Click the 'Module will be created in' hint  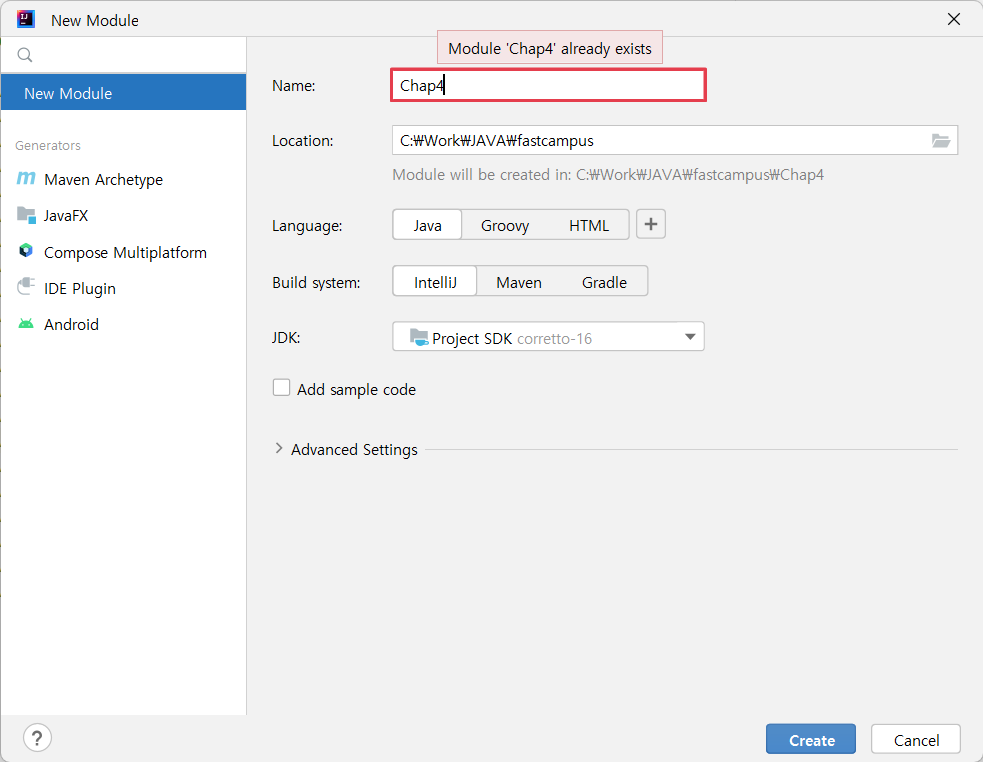click(608, 175)
